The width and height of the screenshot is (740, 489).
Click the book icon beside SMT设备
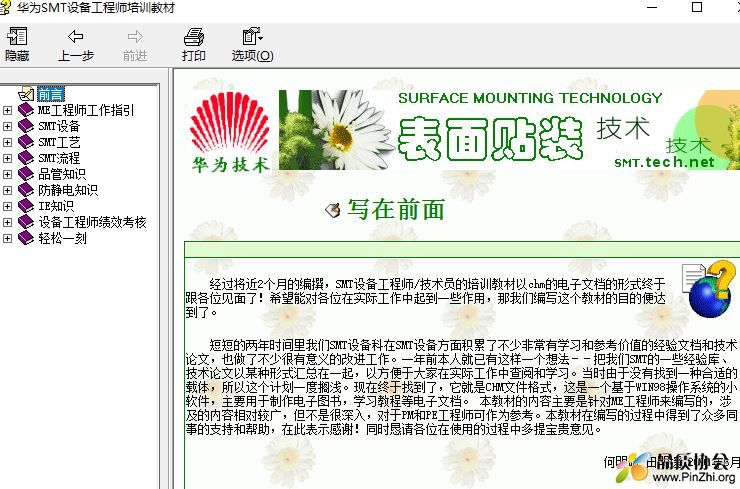pyautogui.click(x=26, y=126)
